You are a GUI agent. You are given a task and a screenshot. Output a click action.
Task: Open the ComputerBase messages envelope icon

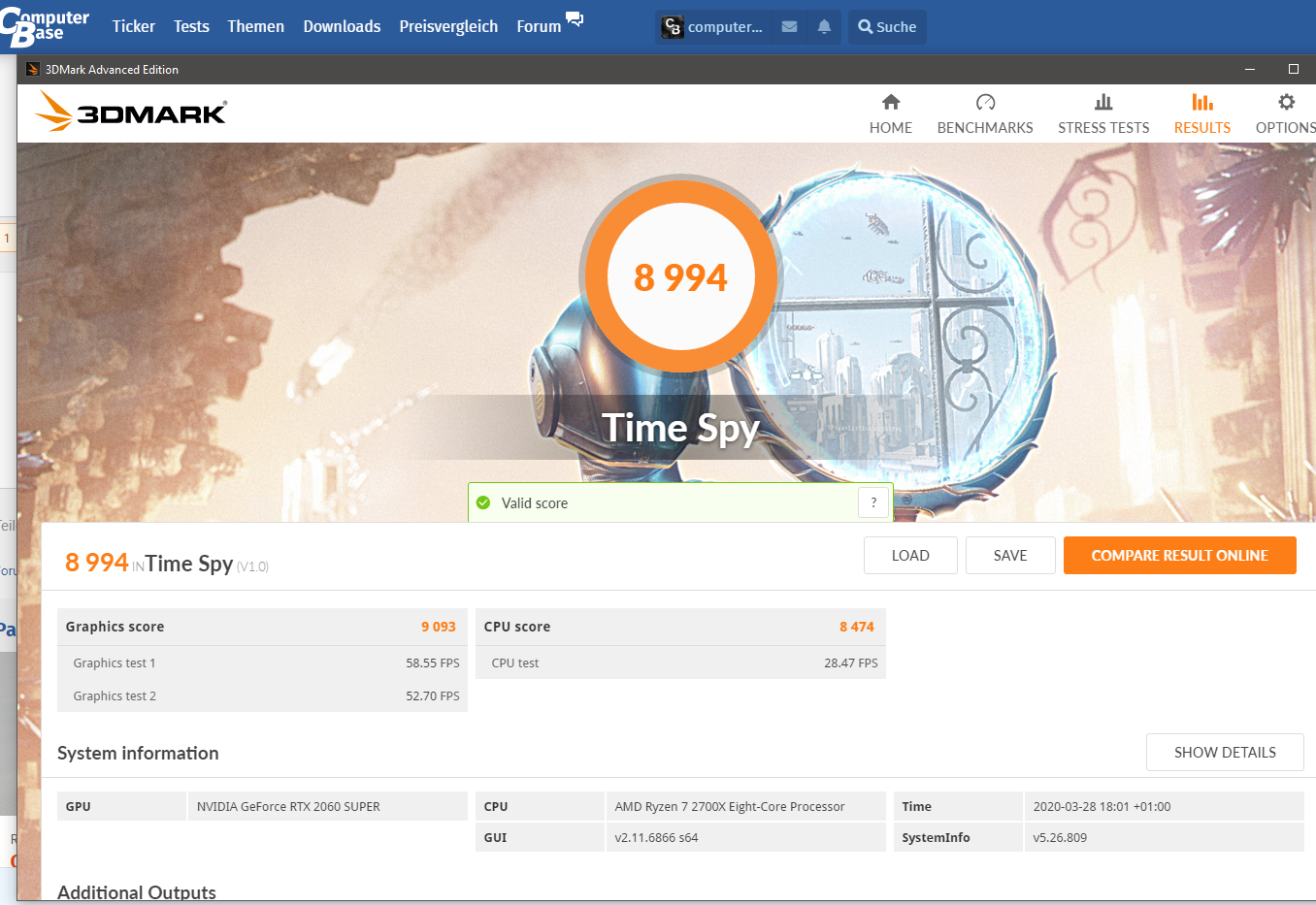[x=789, y=27]
